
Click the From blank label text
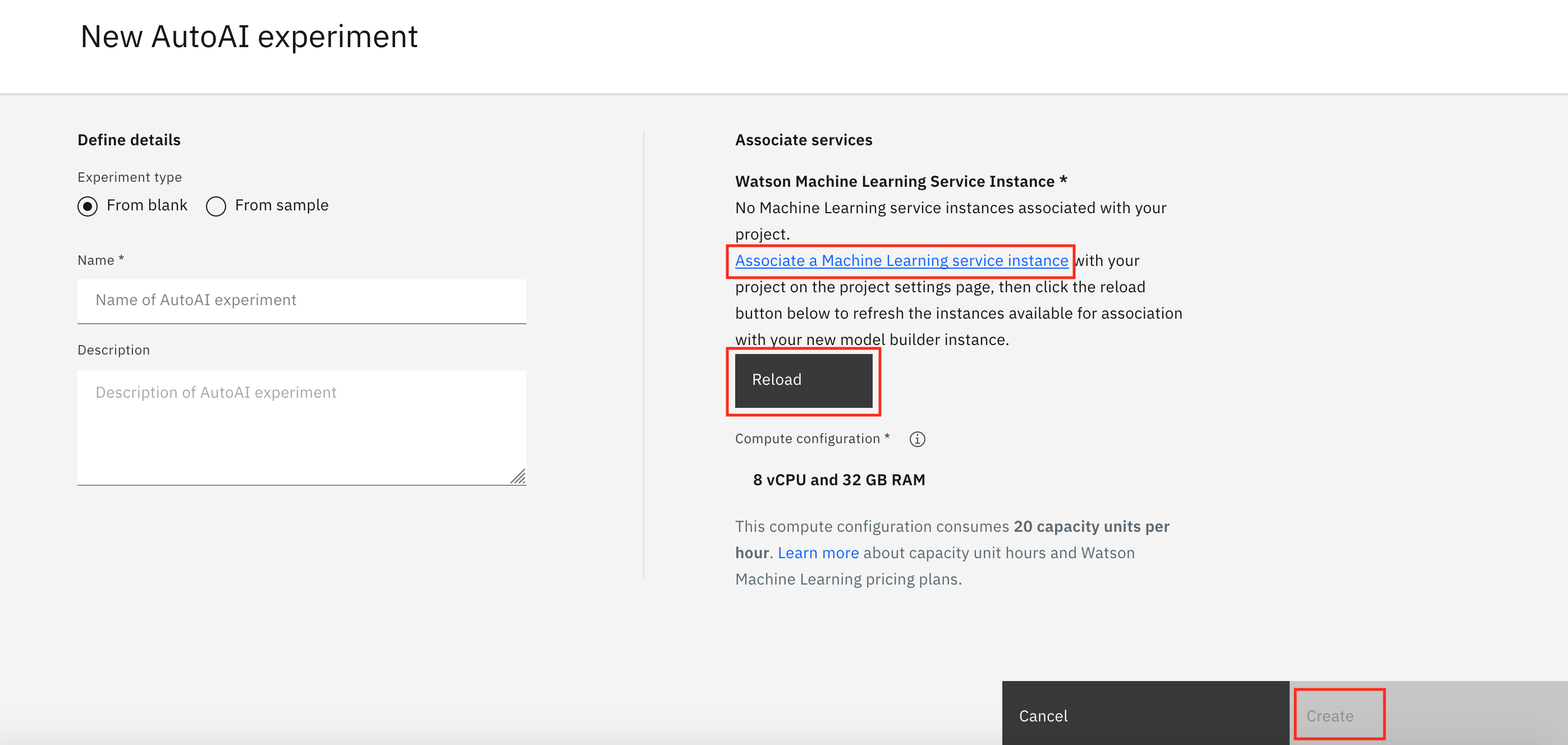pos(146,205)
